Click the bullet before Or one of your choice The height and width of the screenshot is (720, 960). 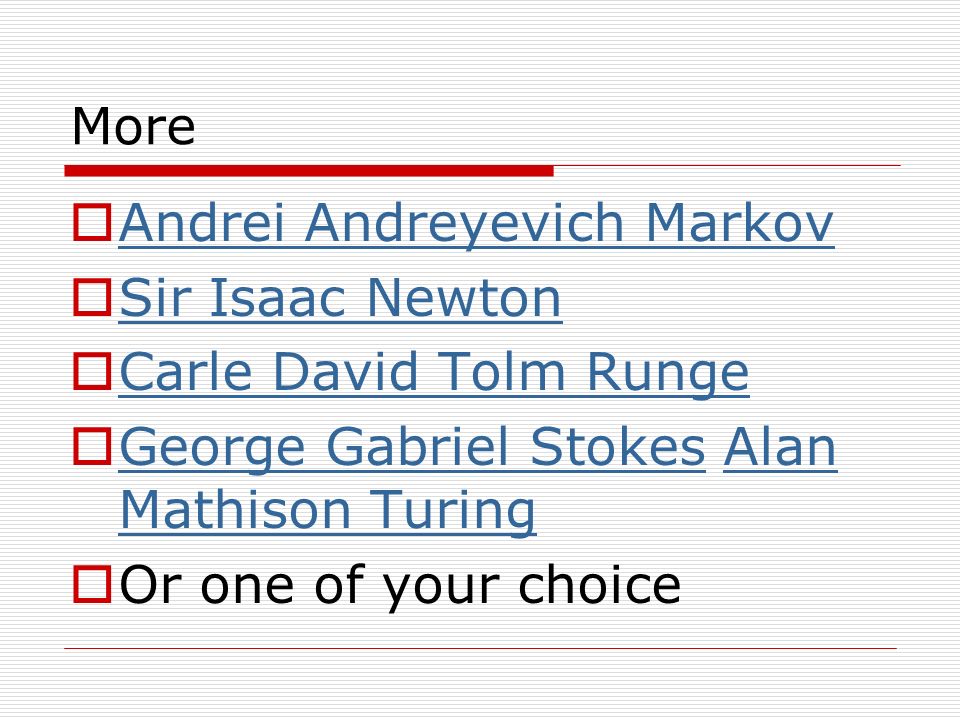[92, 584]
